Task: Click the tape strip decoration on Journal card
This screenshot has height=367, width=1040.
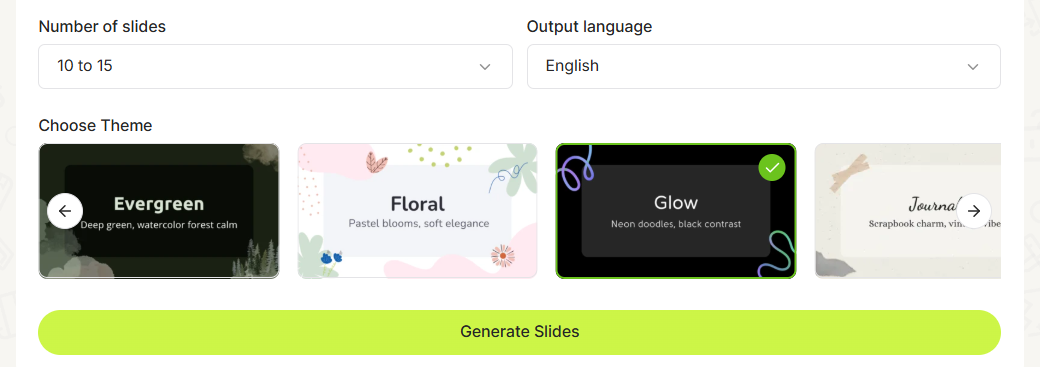Action: [x=848, y=173]
